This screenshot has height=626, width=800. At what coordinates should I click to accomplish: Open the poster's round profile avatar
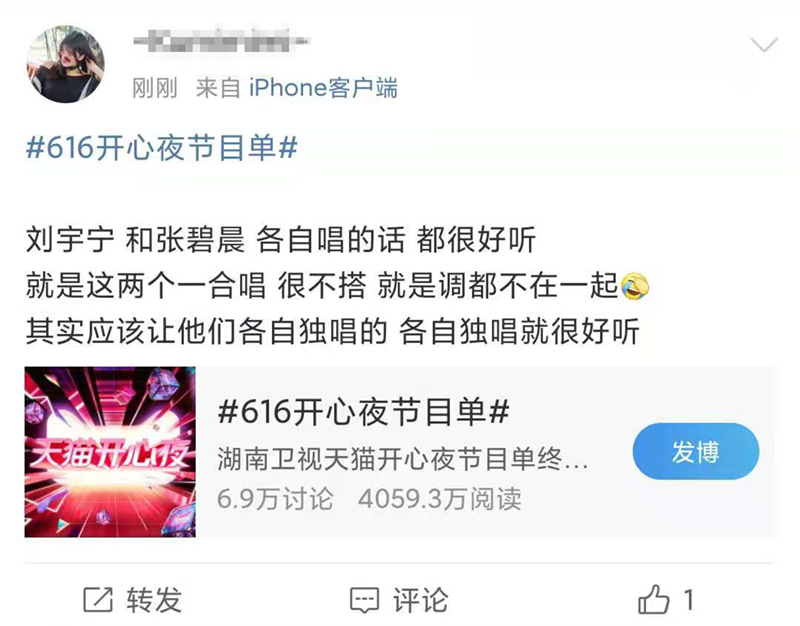65,64
